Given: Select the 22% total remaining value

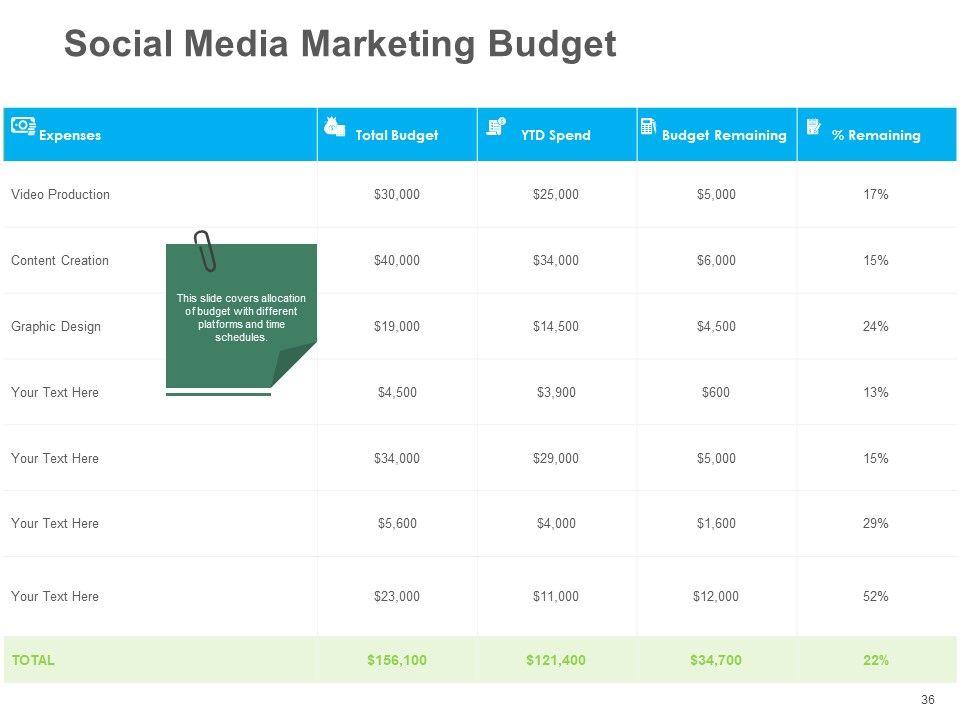Looking at the screenshot, I should (876, 660).
